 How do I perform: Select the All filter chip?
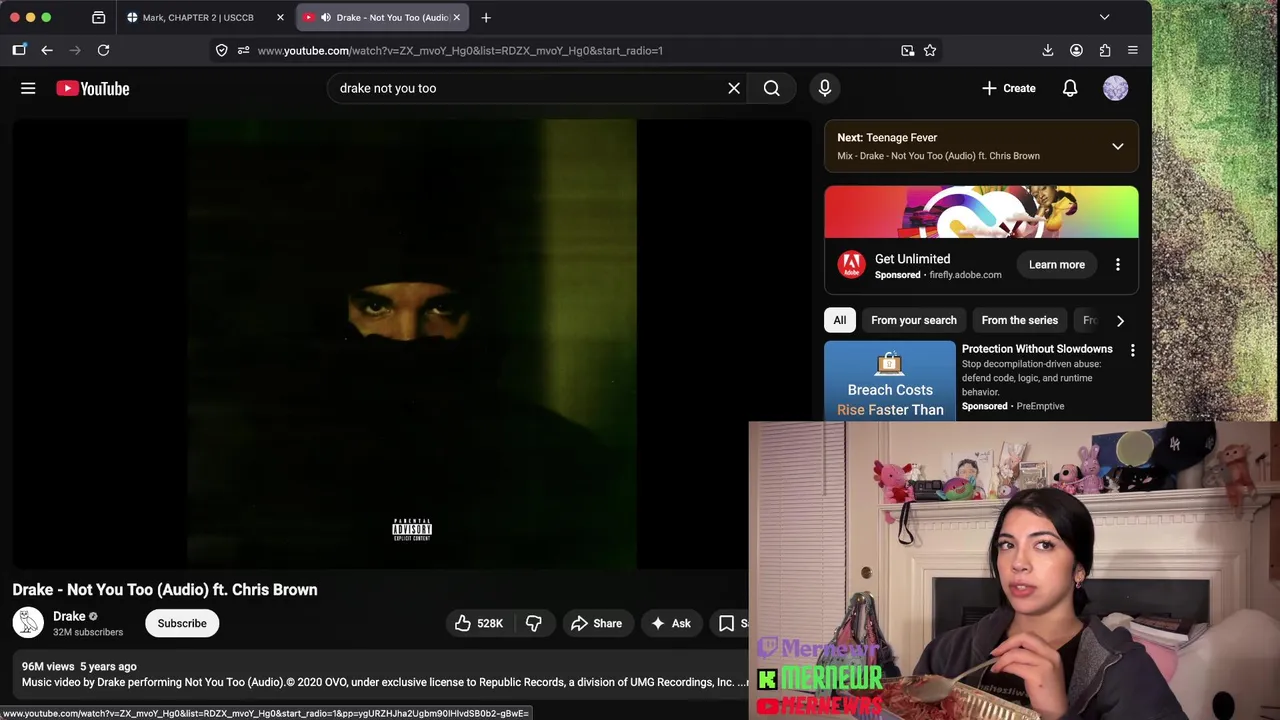point(840,320)
